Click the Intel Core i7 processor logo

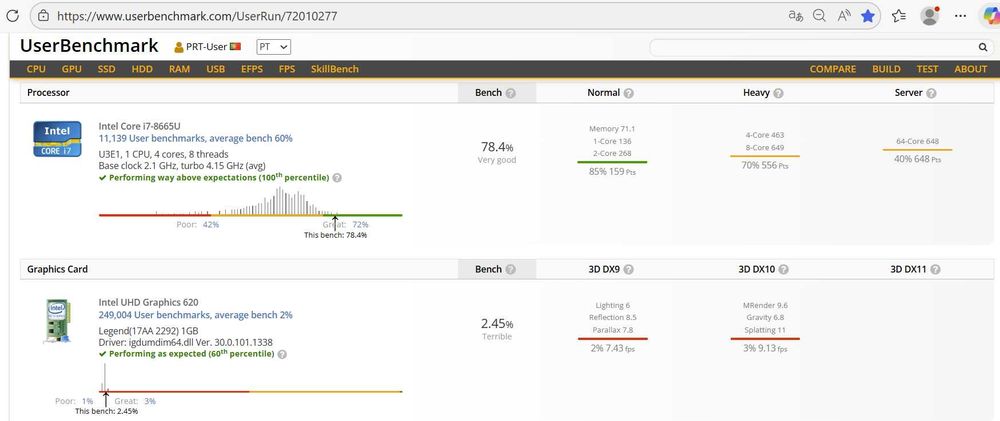click(x=57, y=139)
